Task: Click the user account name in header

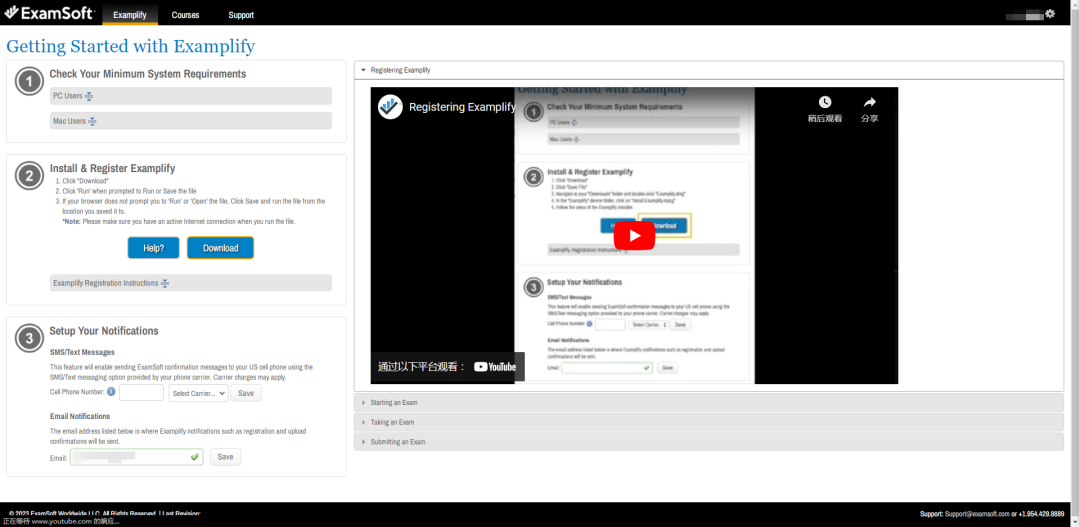Action: (1025, 14)
